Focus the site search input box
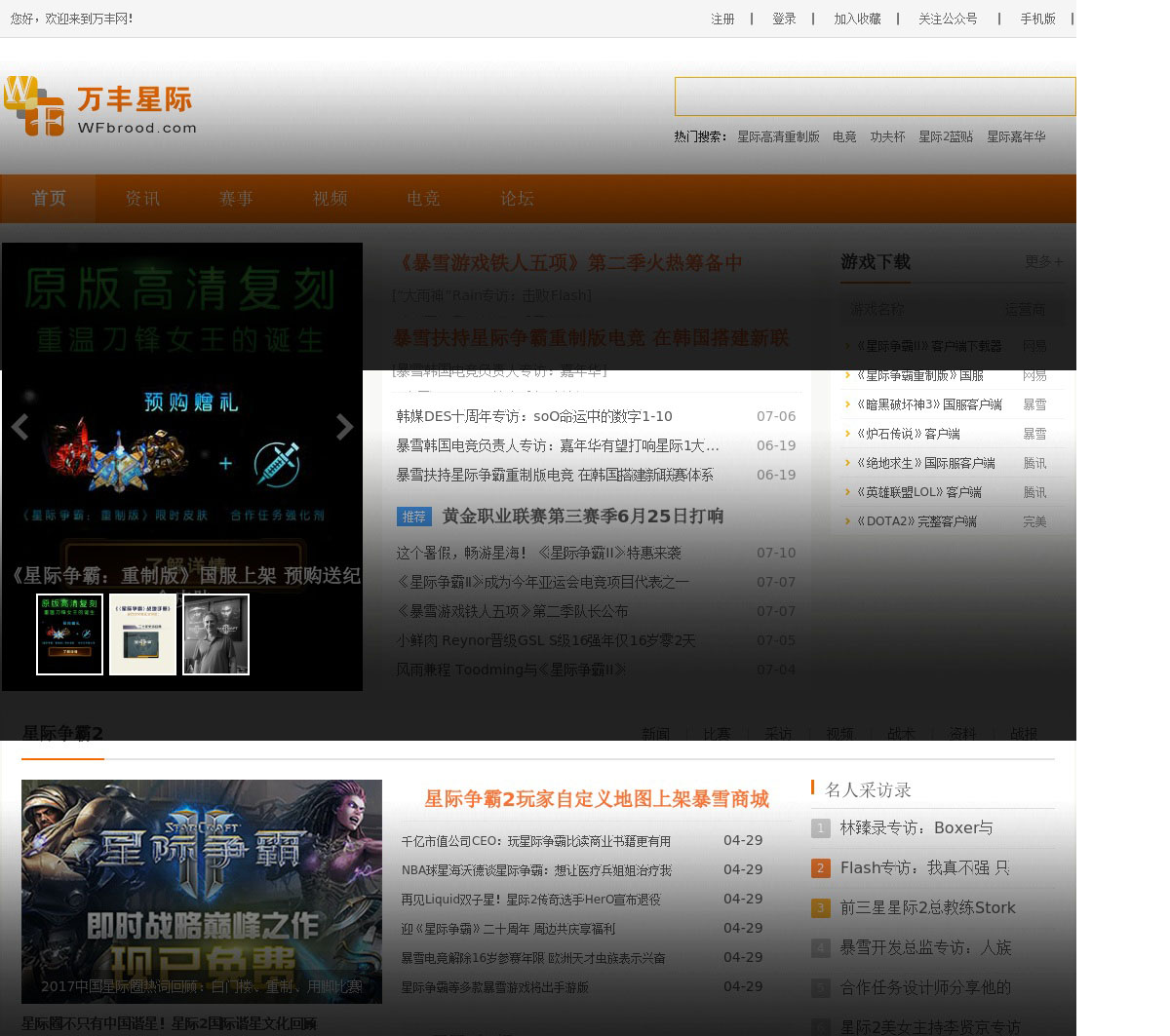 tap(875, 96)
